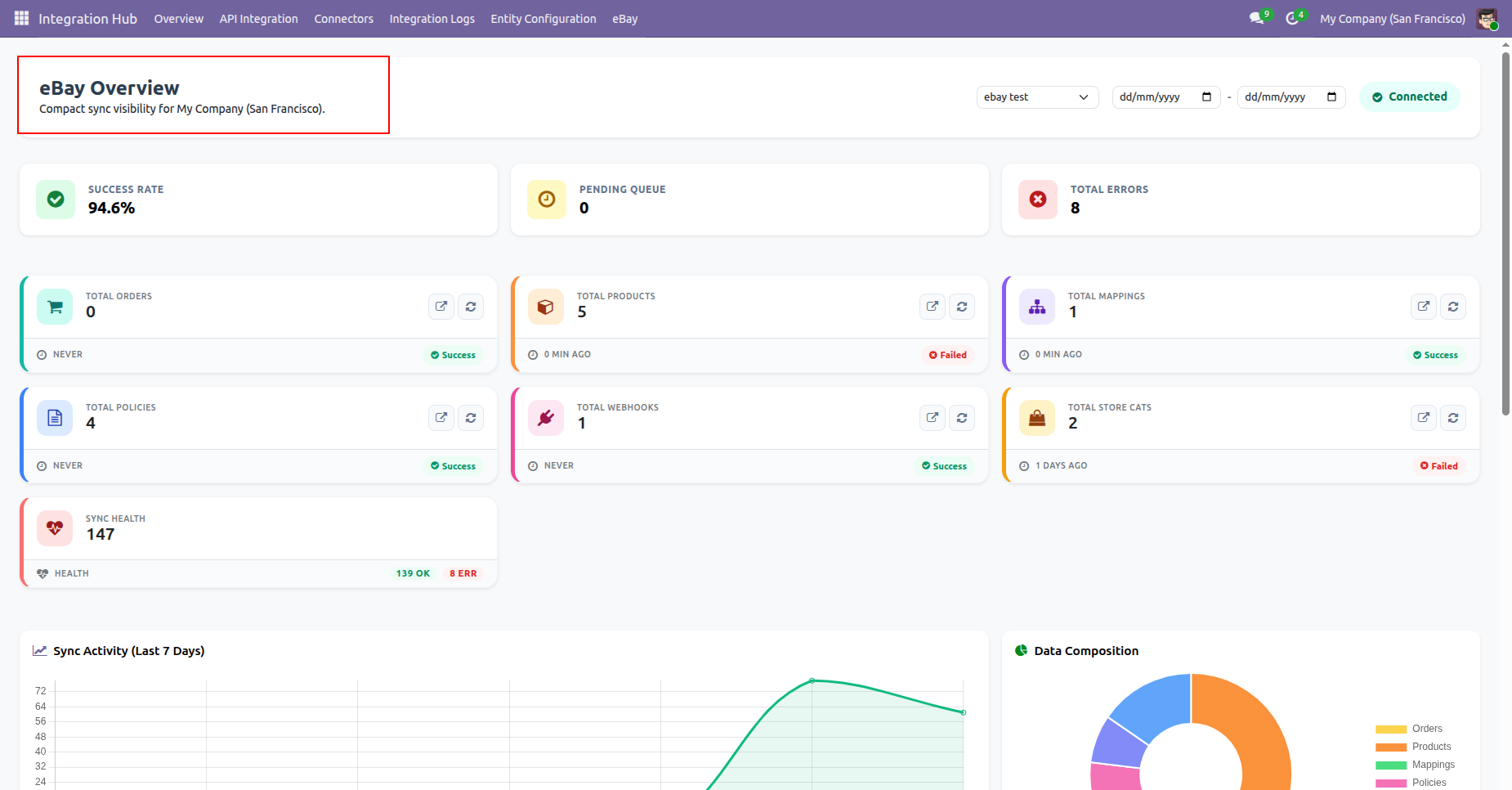Click the Integration Hub app title
The height and width of the screenshot is (790, 1512).
point(87,19)
